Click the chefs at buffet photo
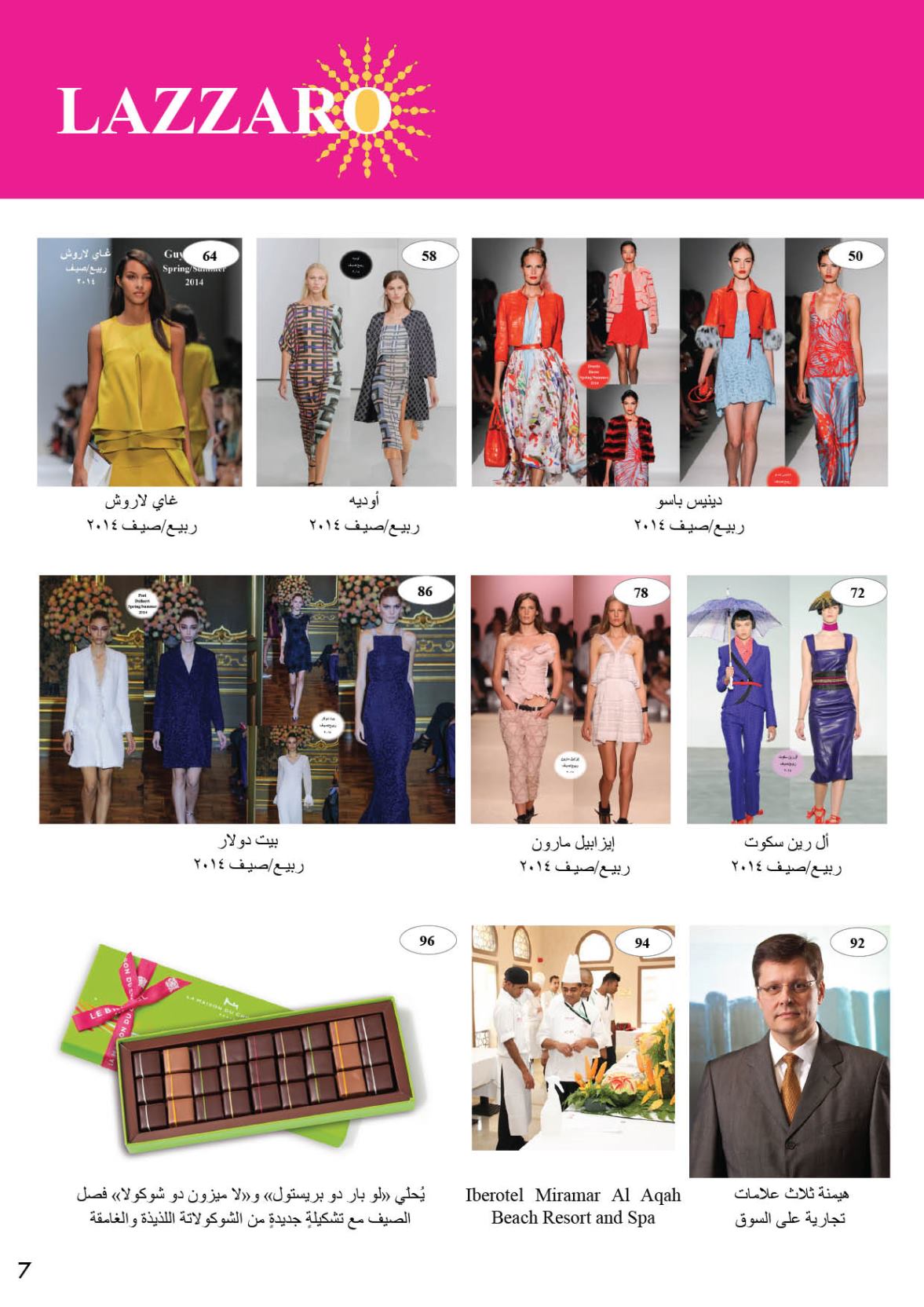 (573, 1038)
